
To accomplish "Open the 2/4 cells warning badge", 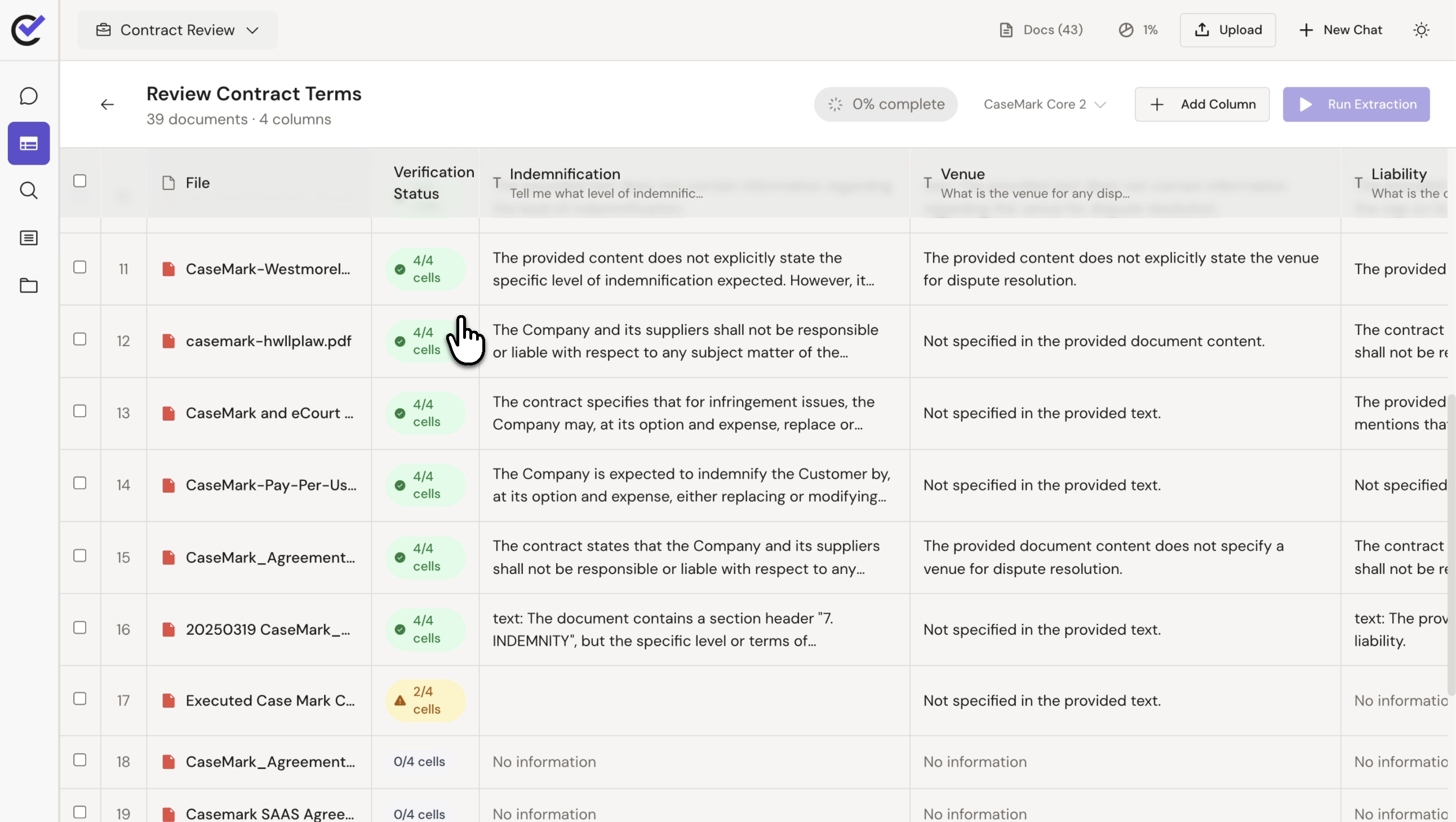I will tap(425, 701).
